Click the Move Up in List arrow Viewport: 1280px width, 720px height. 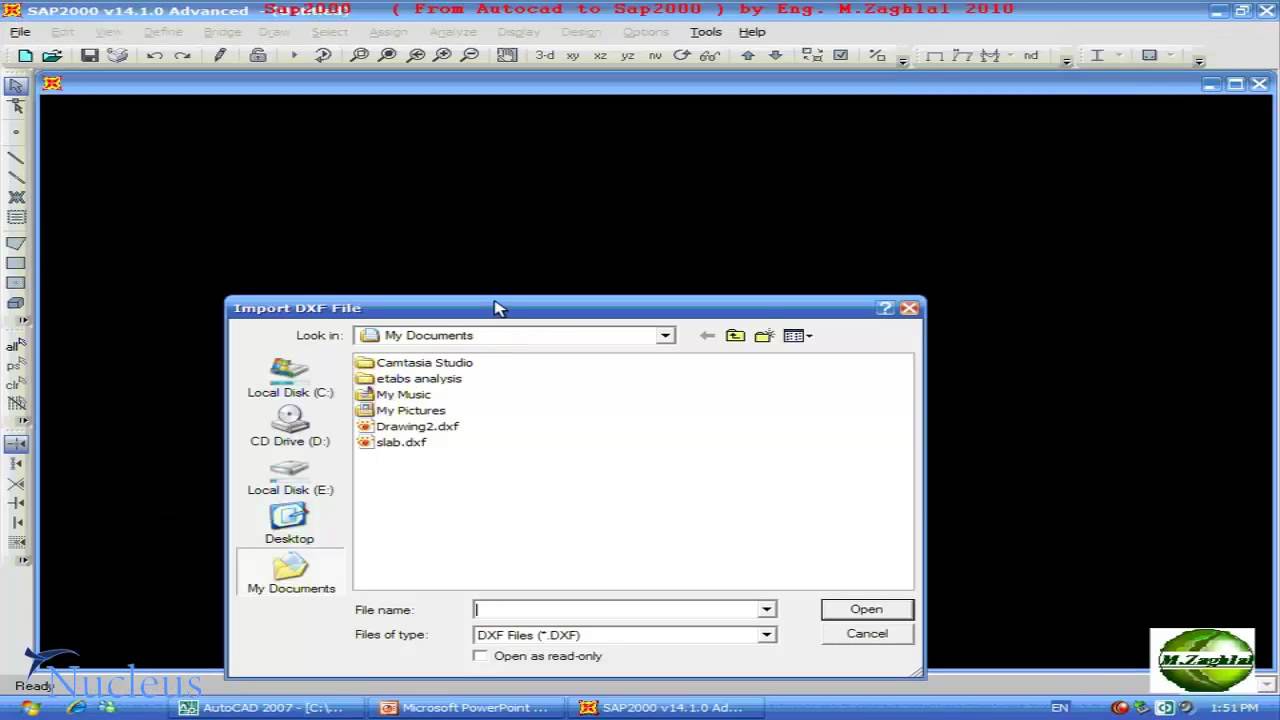coord(747,56)
